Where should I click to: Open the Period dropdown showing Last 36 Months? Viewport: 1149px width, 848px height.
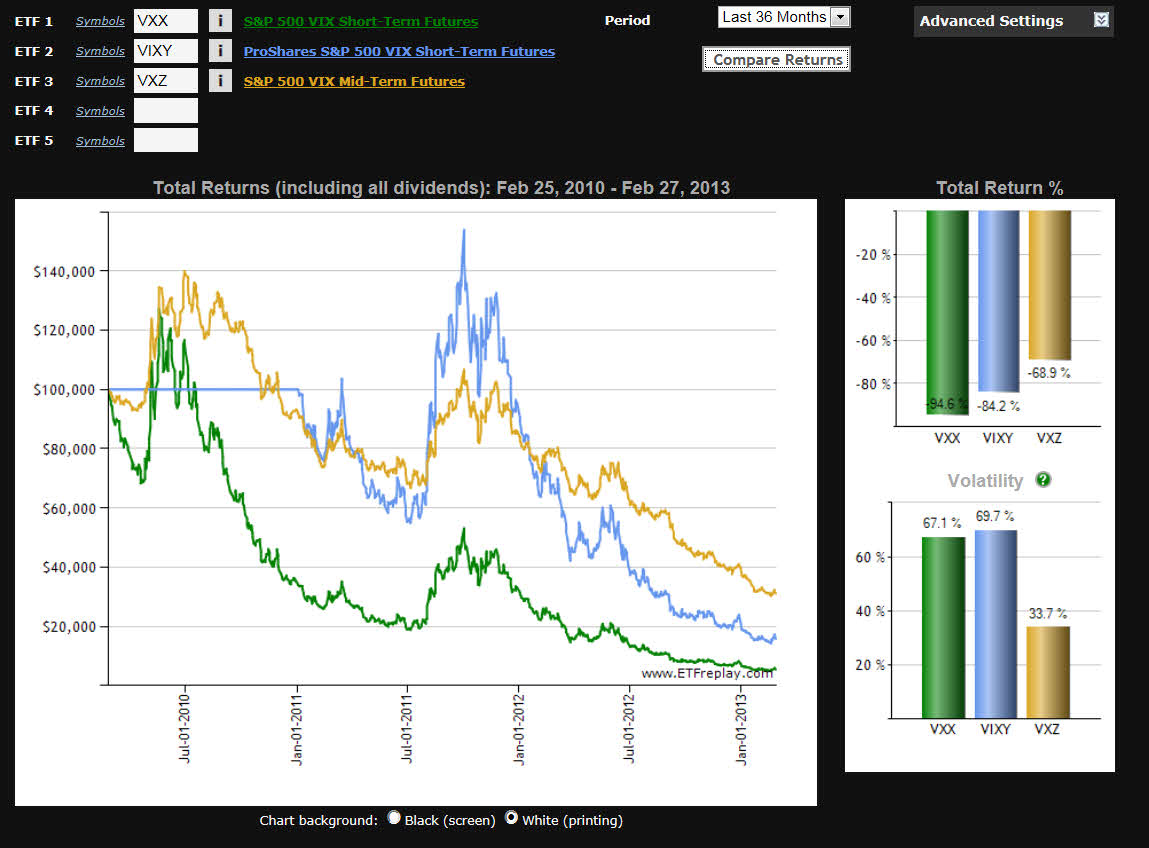784,17
